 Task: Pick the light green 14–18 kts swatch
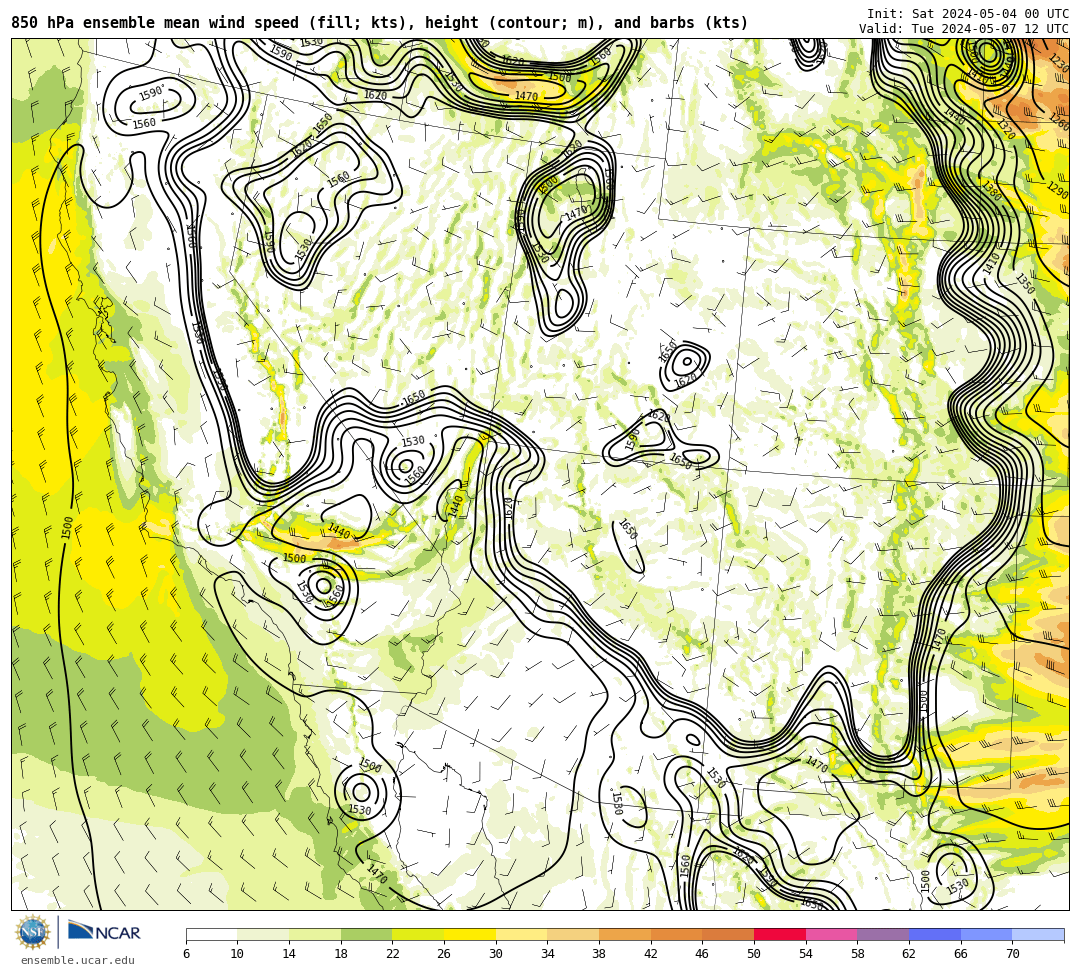(x=315, y=934)
